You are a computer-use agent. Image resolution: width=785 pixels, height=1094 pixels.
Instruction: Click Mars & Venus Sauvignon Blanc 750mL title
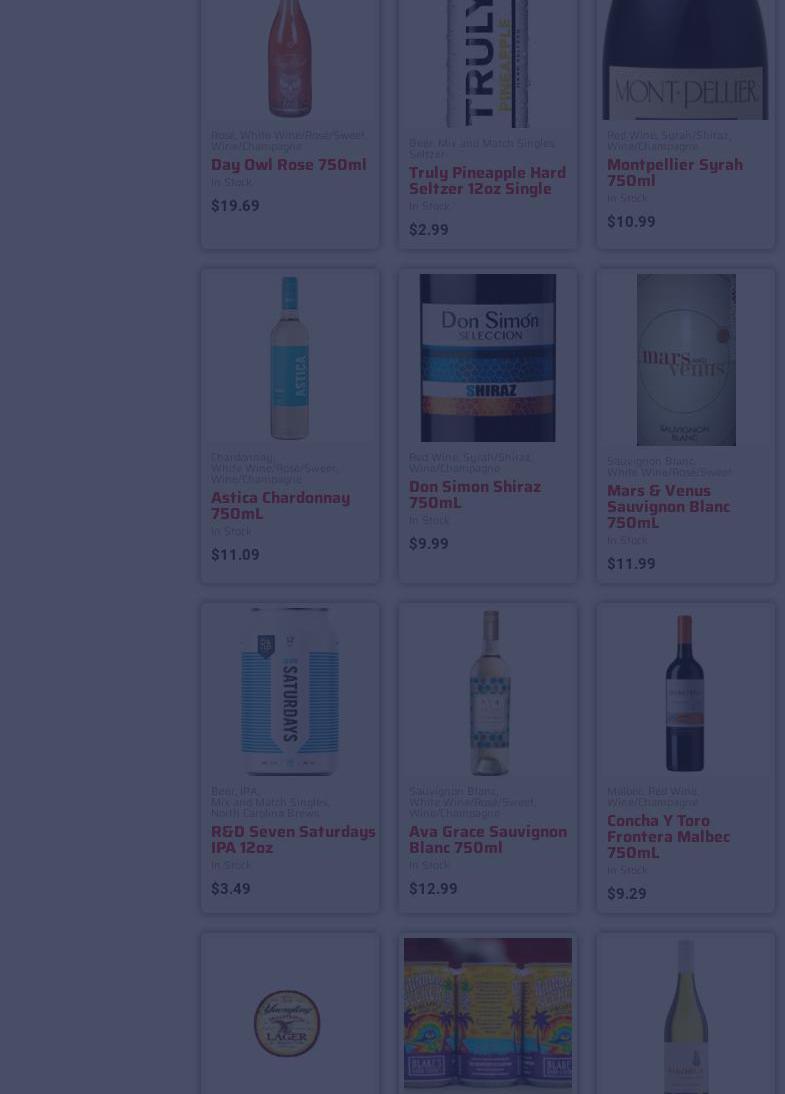click(668, 507)
